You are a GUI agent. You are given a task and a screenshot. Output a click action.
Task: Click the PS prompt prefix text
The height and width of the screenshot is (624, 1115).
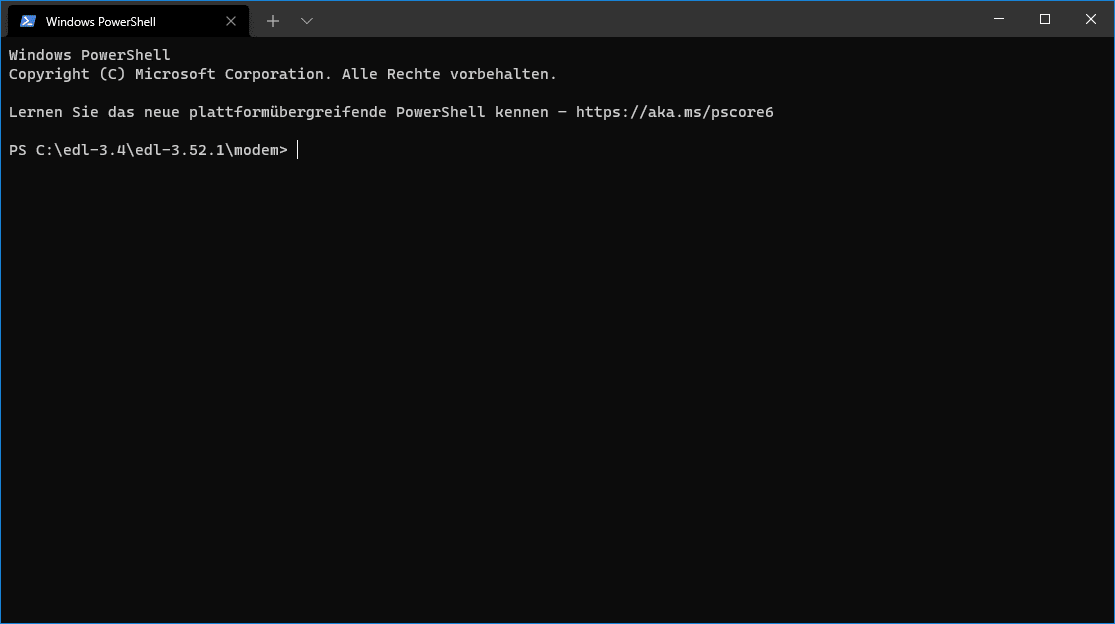[18, 150]
